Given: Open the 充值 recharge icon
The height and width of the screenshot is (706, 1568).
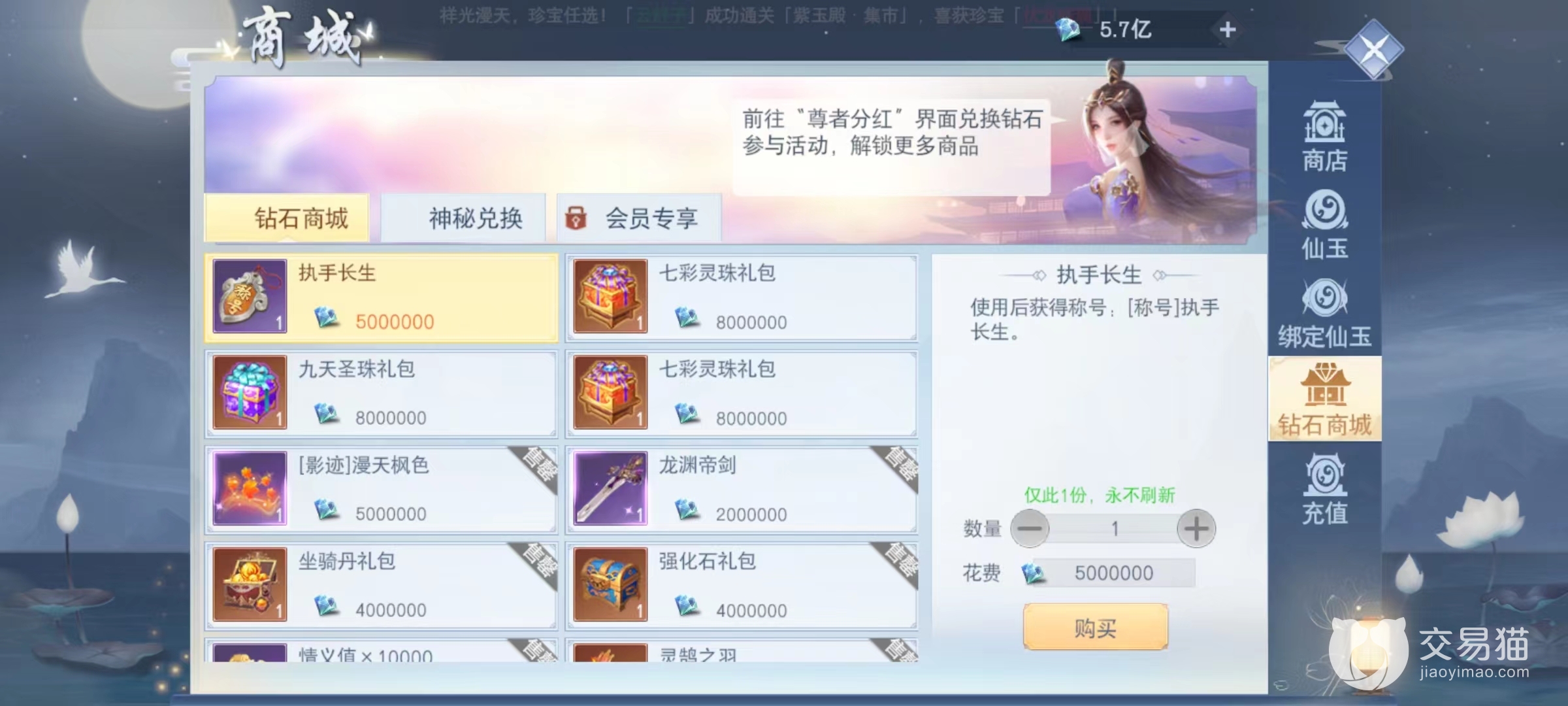Looking at the screenshot, I should 1324,489.
